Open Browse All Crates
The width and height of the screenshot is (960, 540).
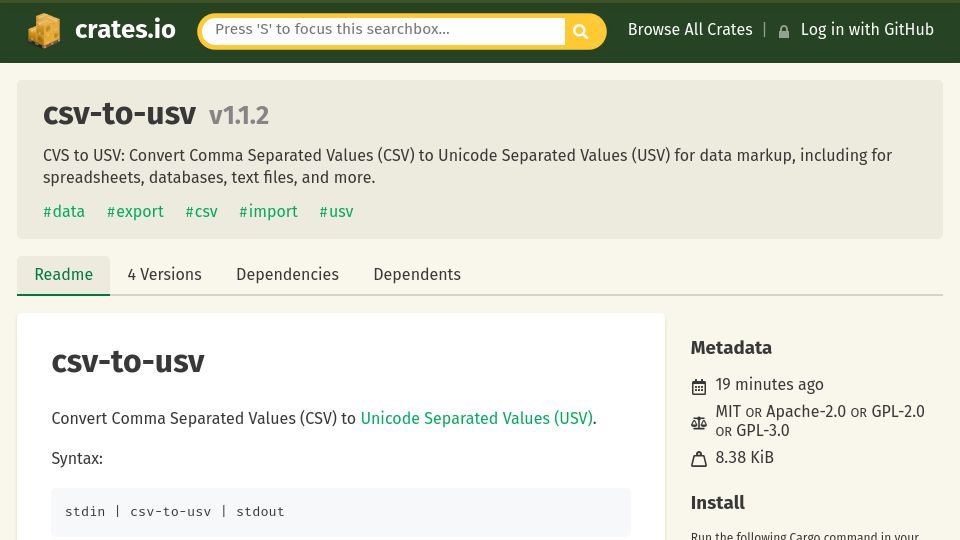click(690, 29)
